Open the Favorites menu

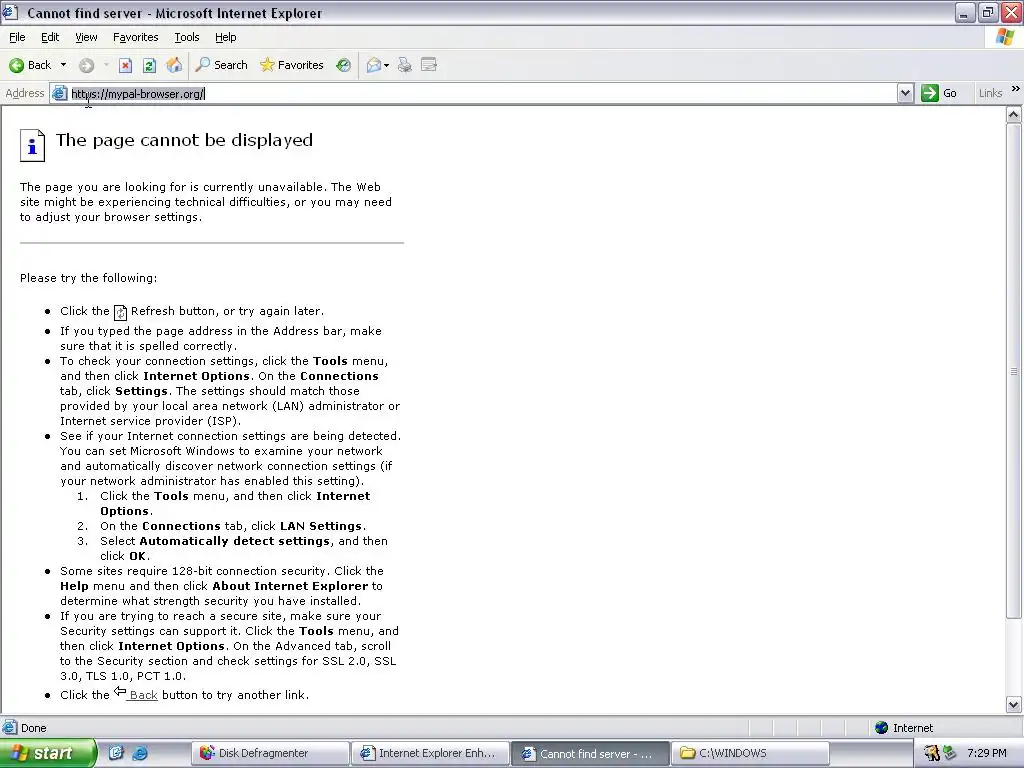pyautogui.click(x=135, y=37)
